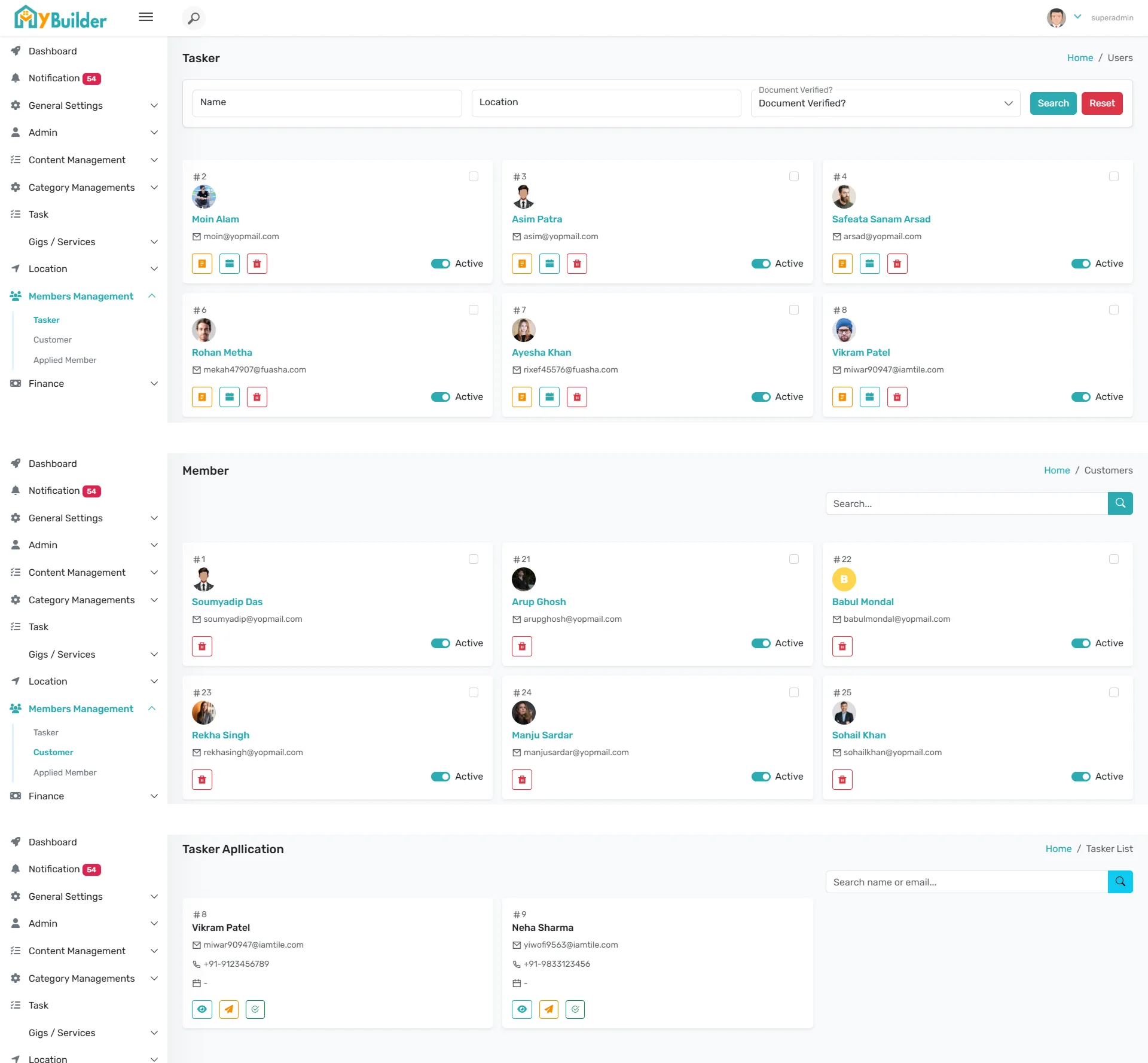This screenshot has width=1148, height=1063.
Task: Click view eye icon on Neha Sharma application
Action: 521,1009
